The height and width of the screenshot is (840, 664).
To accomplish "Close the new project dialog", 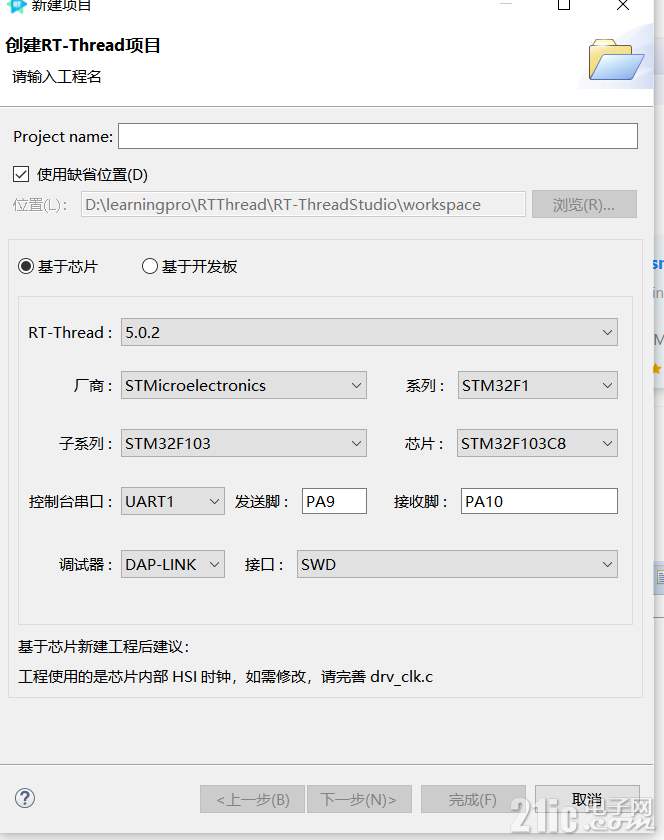I will (623, 5).
